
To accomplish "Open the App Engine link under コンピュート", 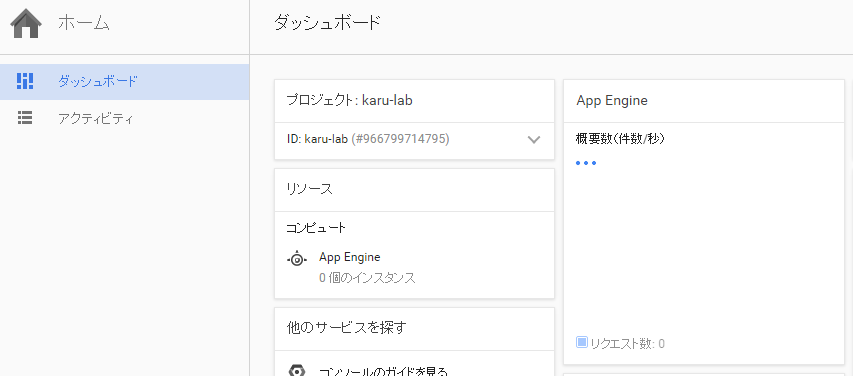I will tap(350, 257).
